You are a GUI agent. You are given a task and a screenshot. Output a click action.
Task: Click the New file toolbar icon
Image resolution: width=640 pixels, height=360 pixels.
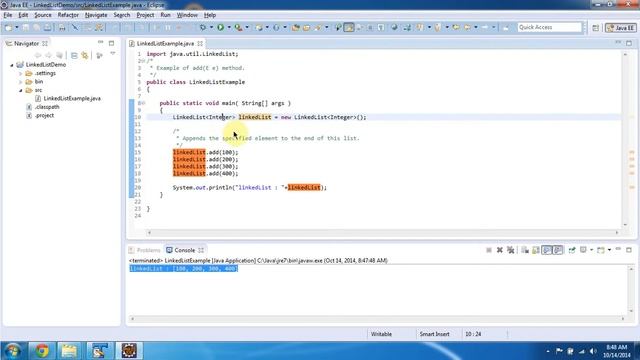8,27
